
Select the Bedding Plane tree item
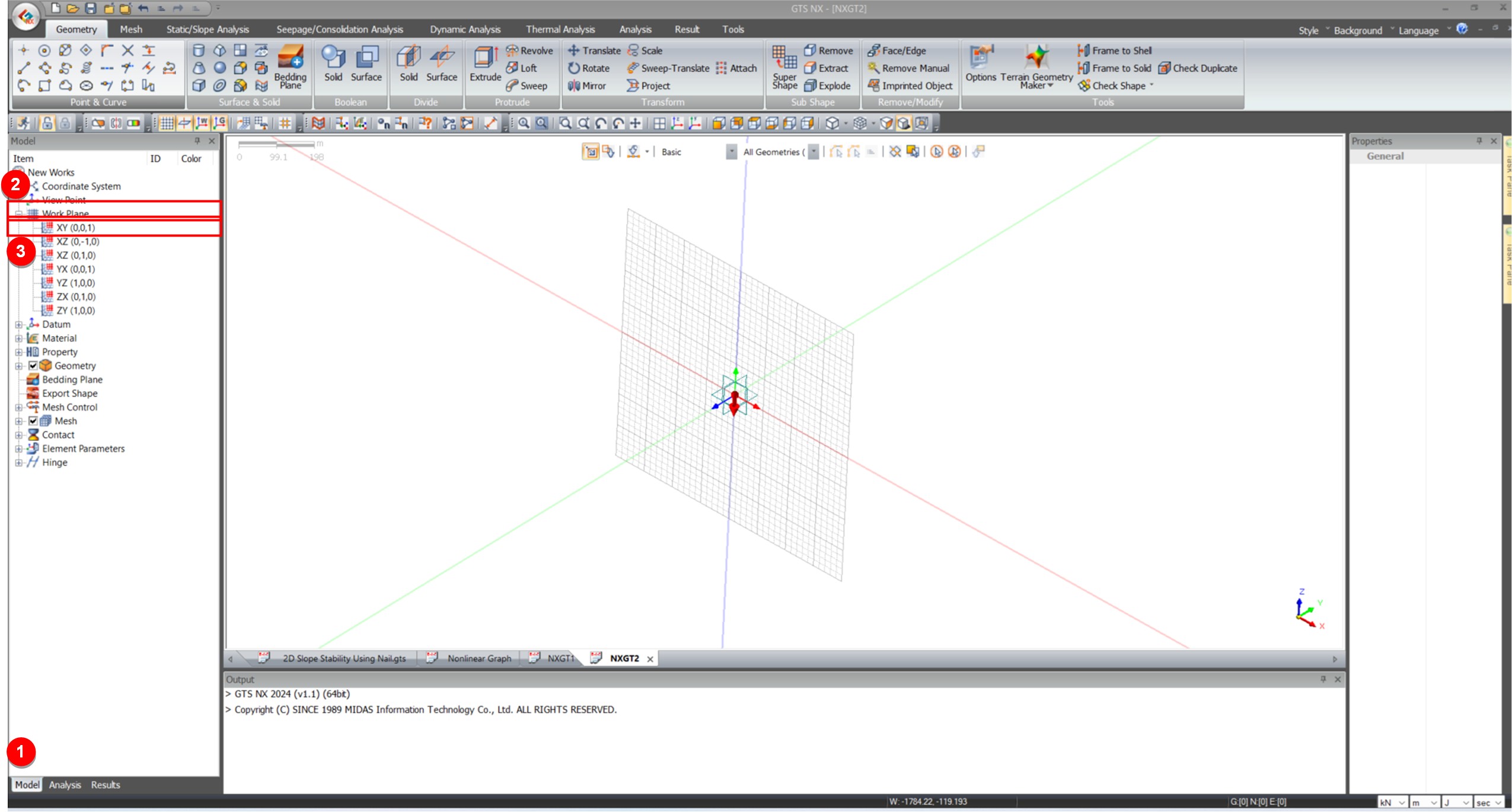pos(72,380)
